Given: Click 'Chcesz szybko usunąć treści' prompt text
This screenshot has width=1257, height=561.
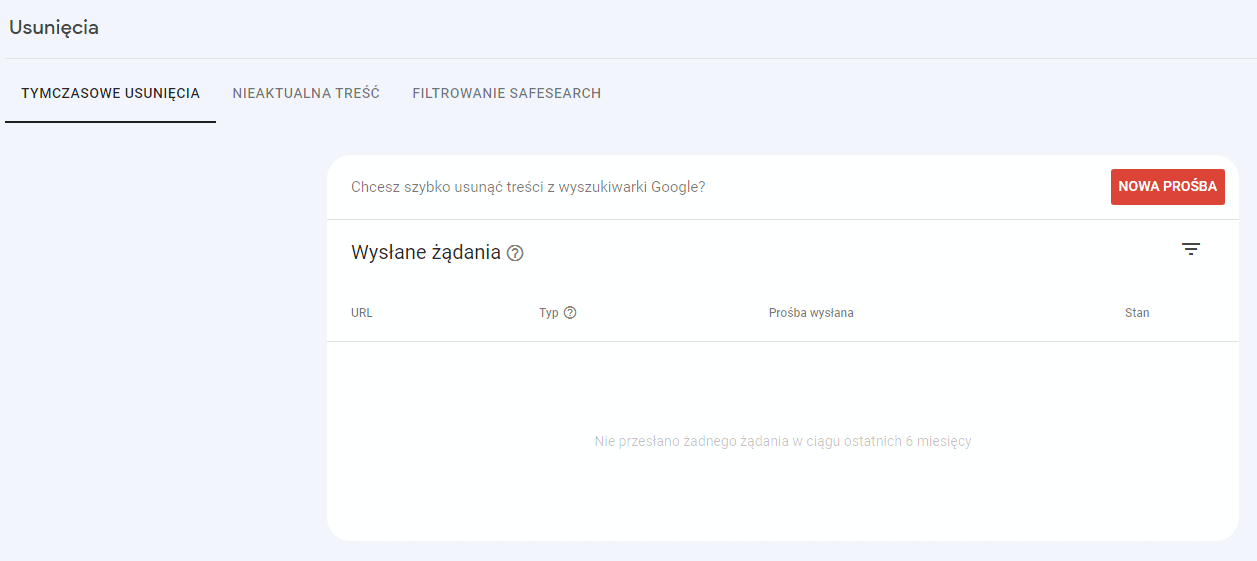Looking at the screenshot, I should tap(528, 187).
